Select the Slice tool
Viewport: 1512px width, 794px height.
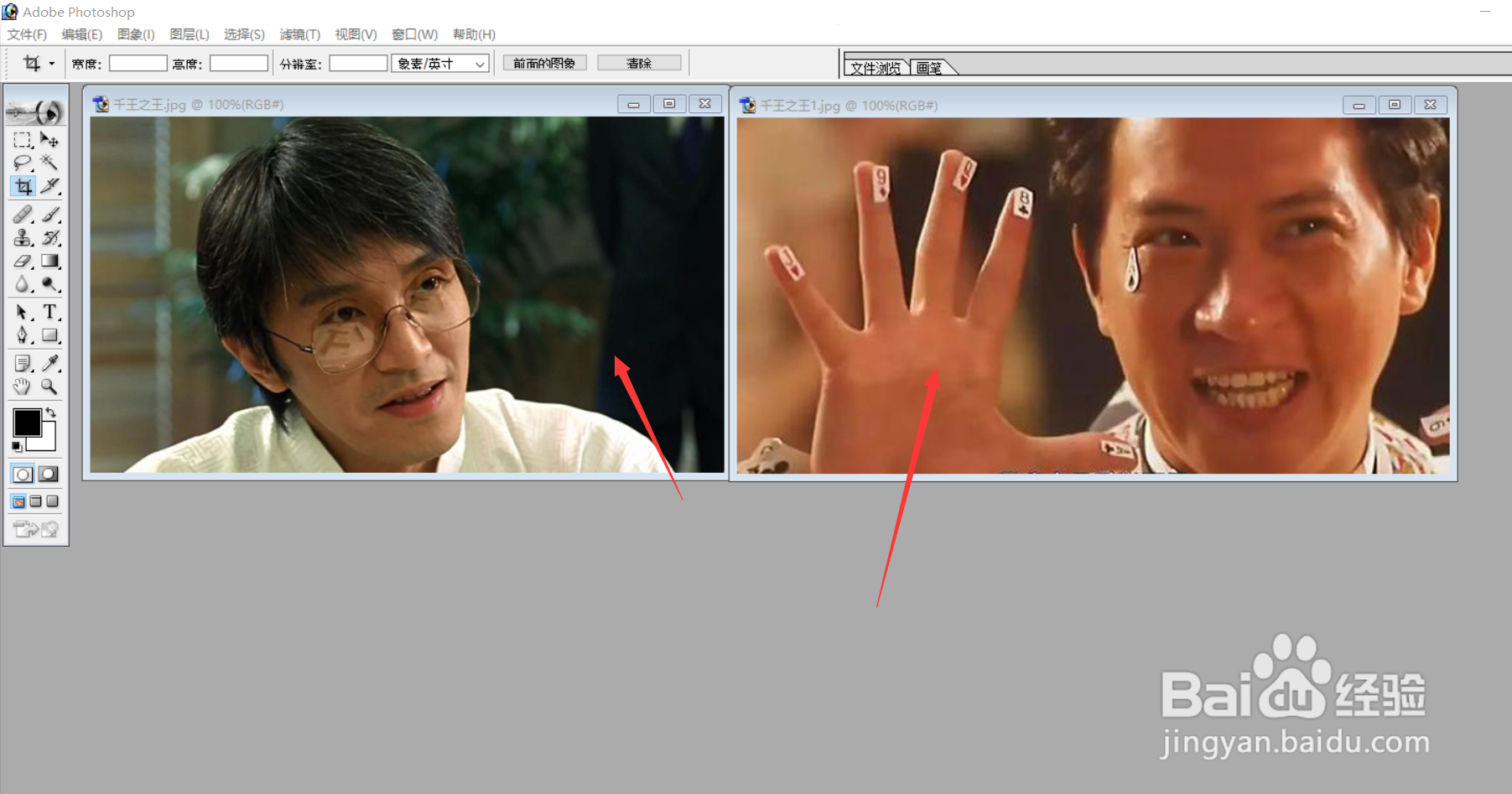pyautogui.click(x=49, y=186)
